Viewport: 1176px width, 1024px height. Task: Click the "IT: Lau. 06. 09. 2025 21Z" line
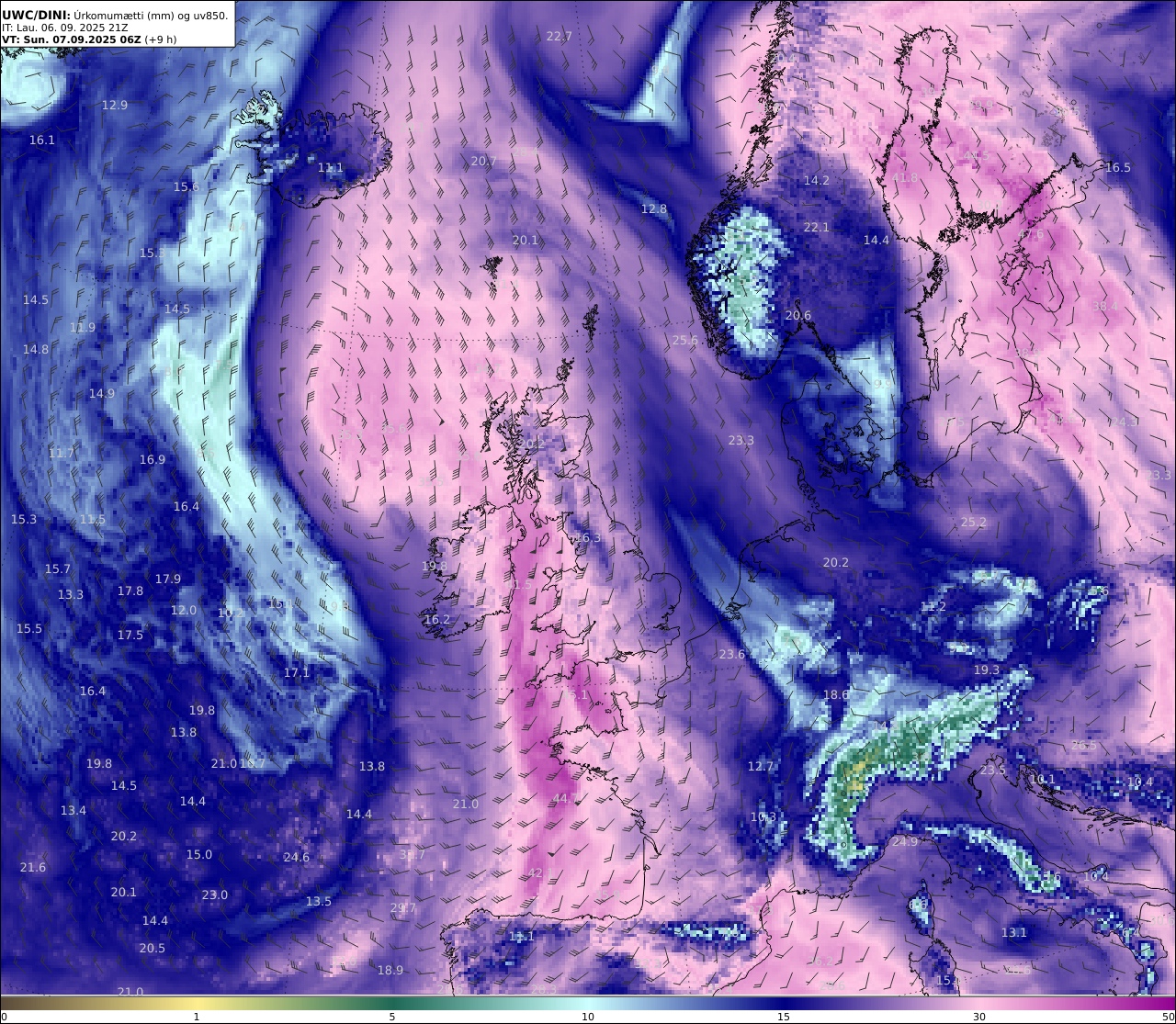(64, 28)
